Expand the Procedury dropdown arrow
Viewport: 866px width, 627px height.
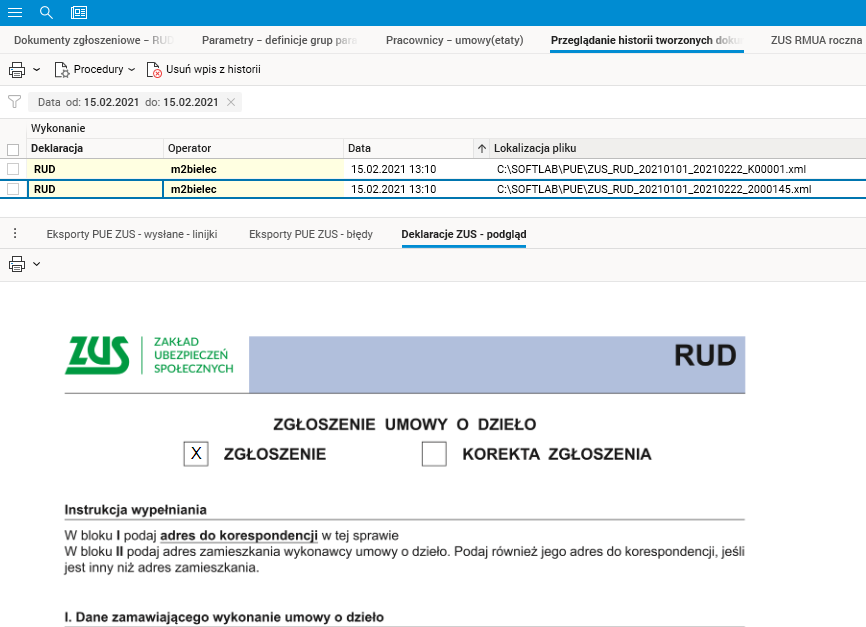[131, 70]
